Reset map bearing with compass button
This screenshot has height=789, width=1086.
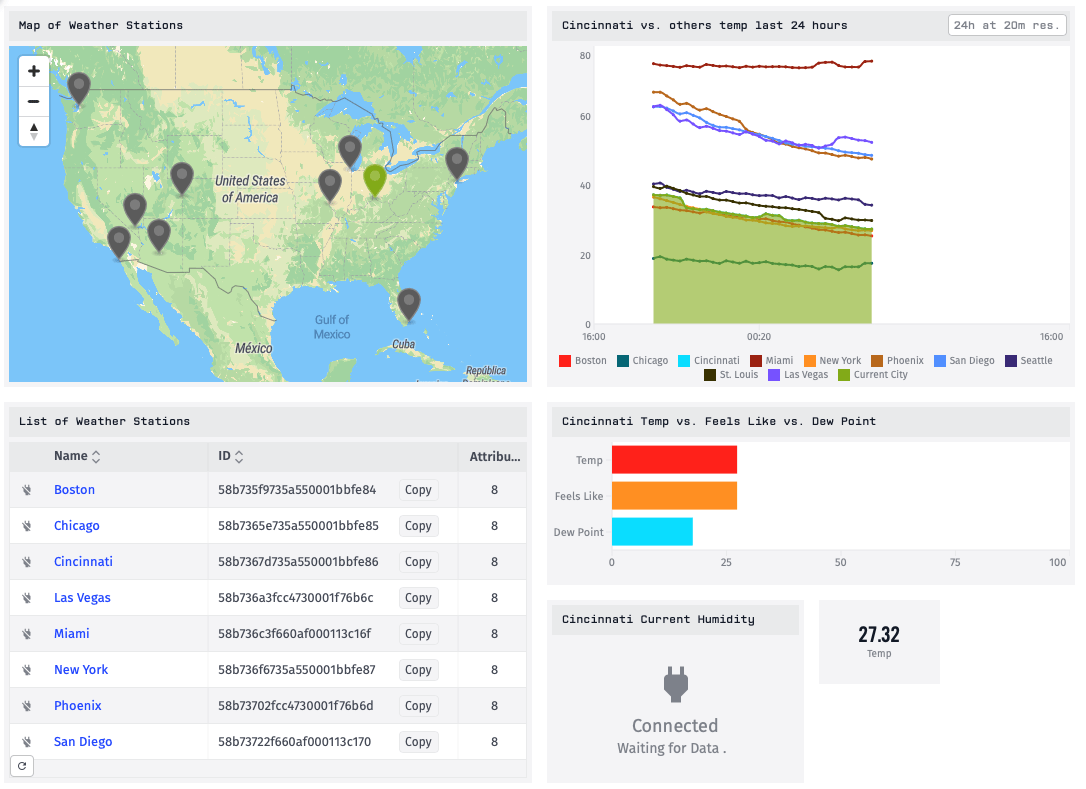pyautogui.click(x=33, y=131)
